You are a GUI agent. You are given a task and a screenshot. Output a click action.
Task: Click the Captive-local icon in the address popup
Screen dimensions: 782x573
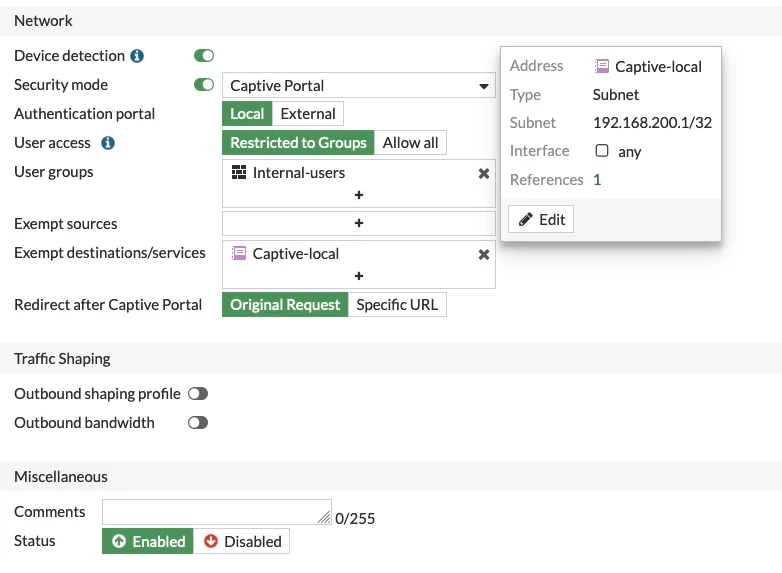click(x=602, y=66)
